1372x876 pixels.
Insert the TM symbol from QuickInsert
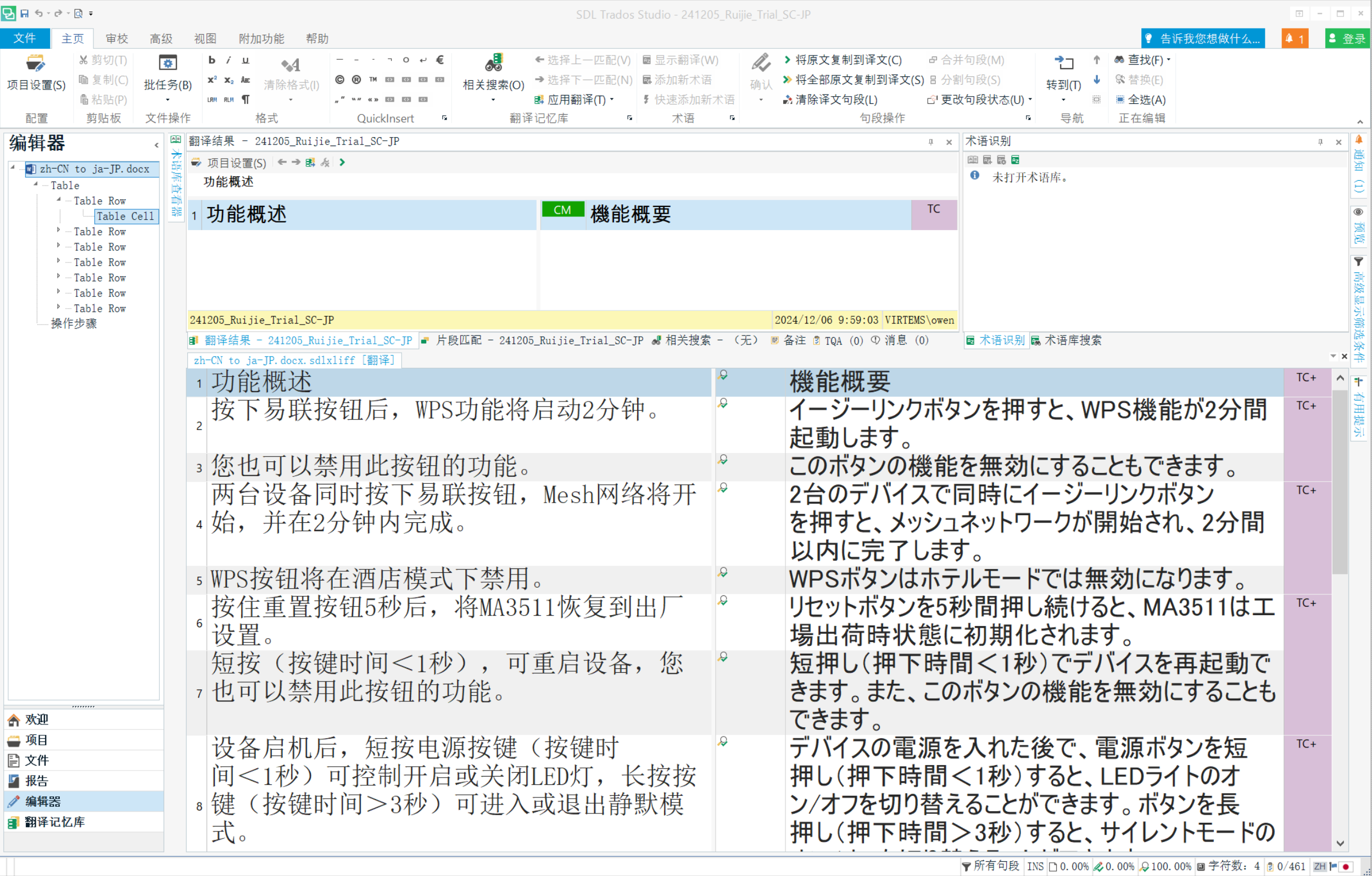pos(373,80)
